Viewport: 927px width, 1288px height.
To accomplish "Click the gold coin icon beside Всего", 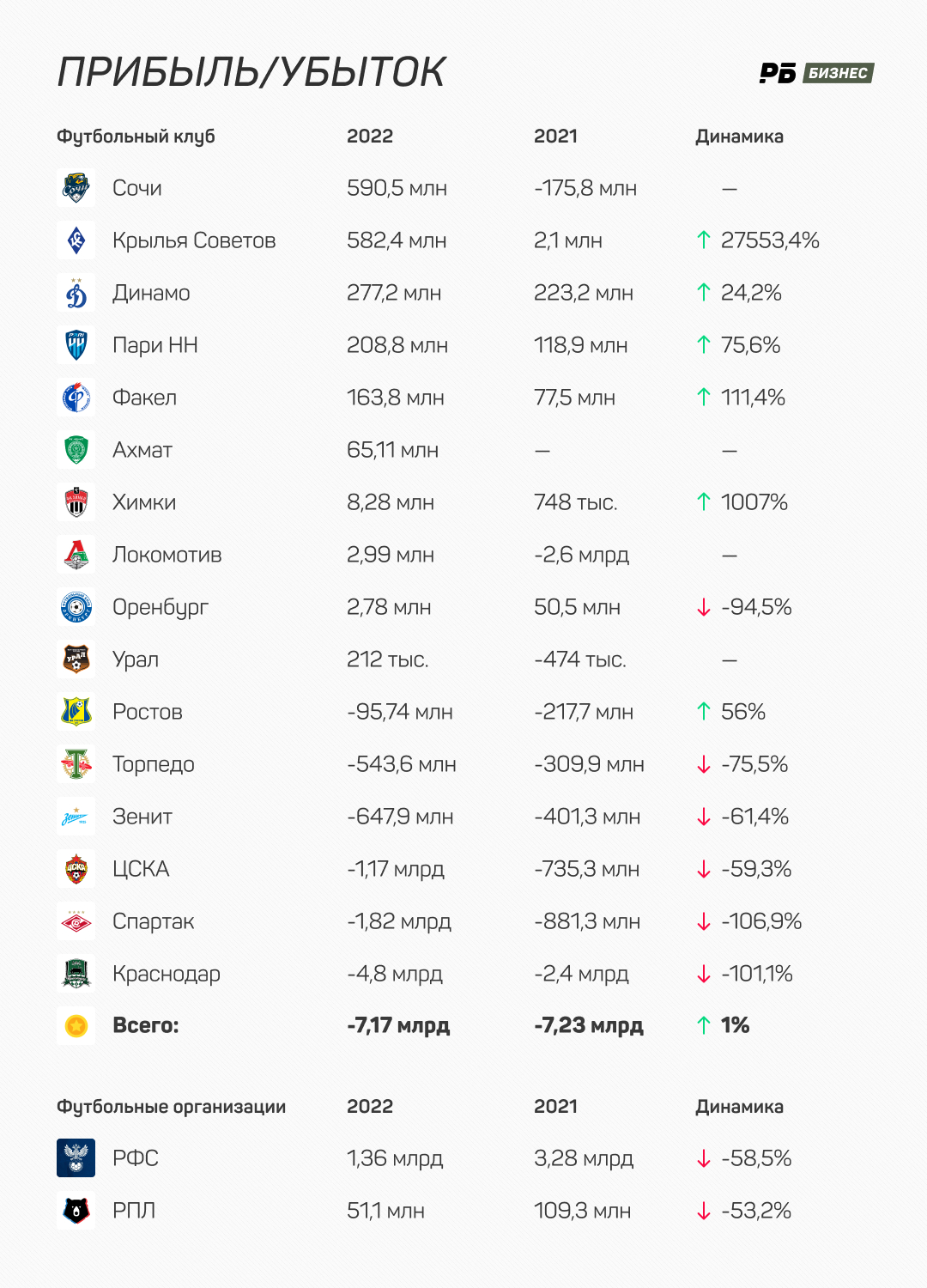I will pos(76,1025).
